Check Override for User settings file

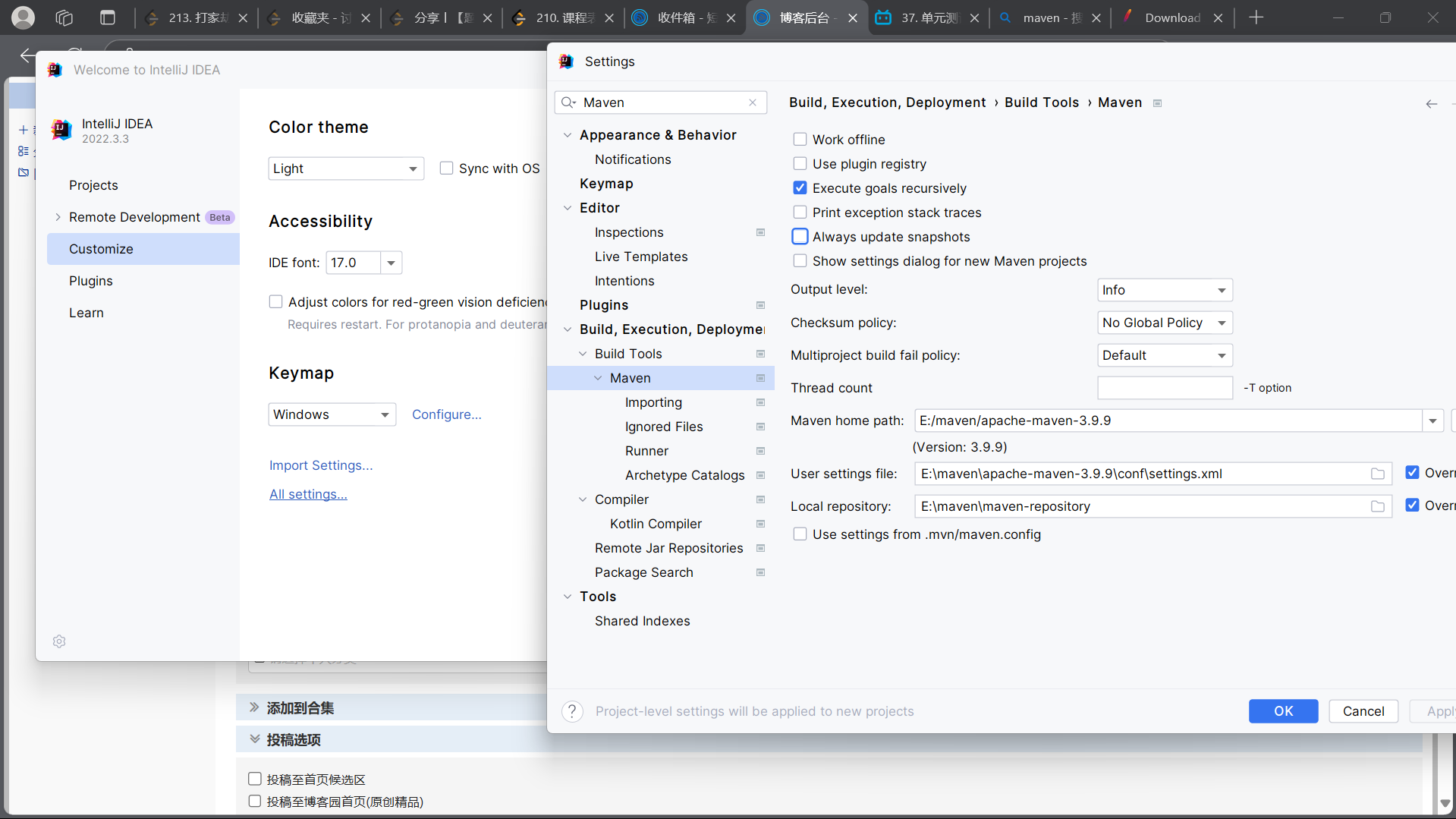point(1412,473)
